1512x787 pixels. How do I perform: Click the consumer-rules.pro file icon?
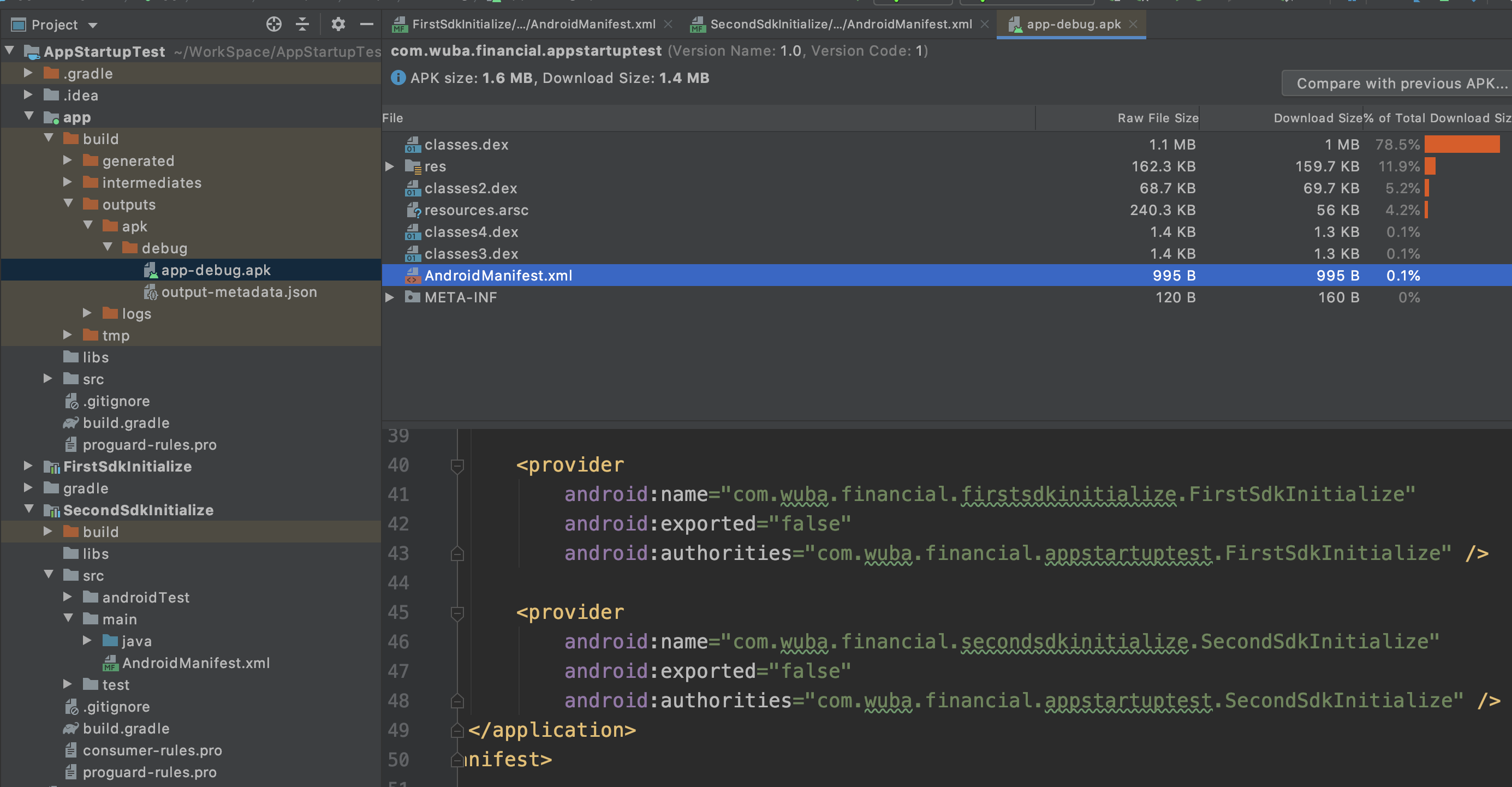point(71,750)
